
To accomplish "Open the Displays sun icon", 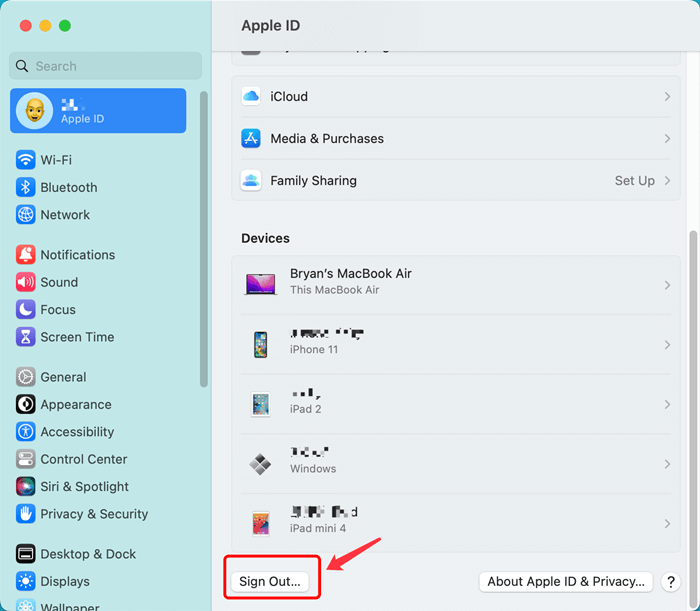I will (25, 581).
